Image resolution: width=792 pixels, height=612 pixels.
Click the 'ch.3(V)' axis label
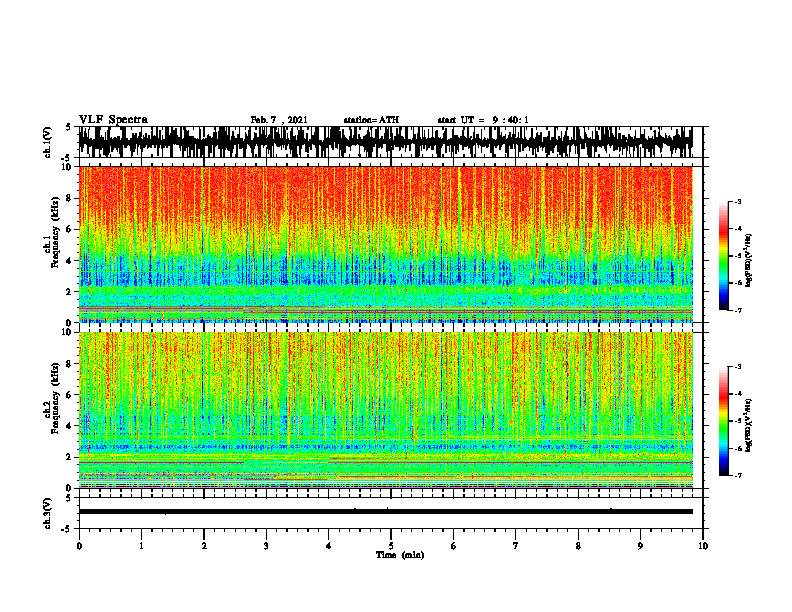coord(48,513)
